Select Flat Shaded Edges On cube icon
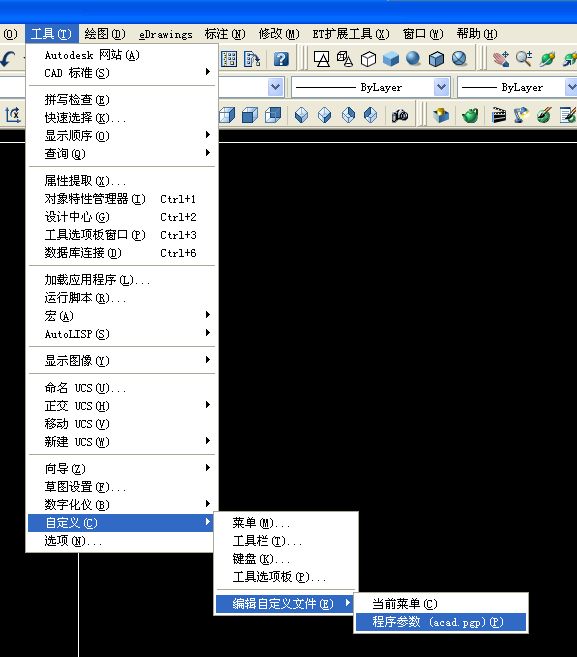 [436, 59]
